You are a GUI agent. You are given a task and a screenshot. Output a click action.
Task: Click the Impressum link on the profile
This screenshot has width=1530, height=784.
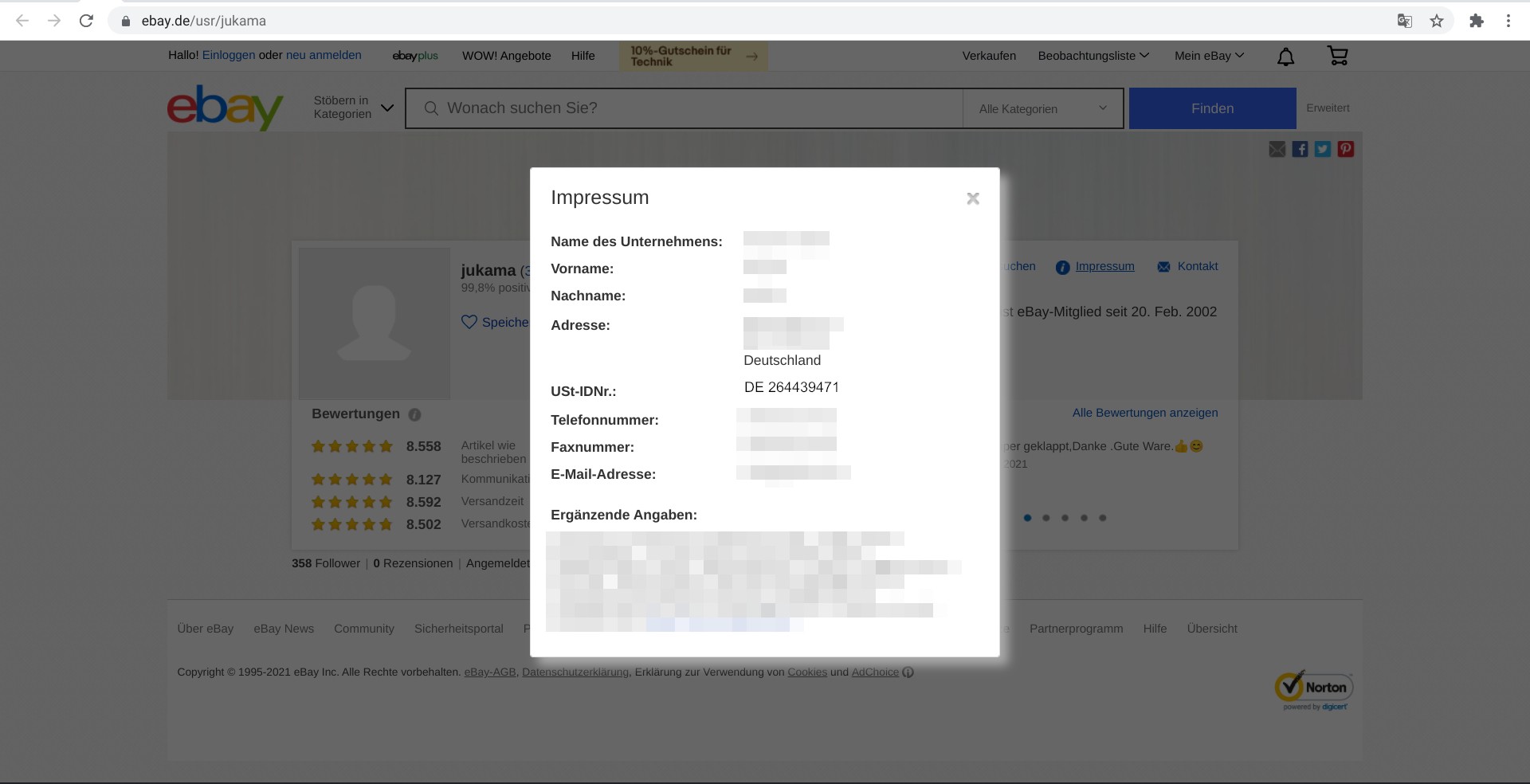tap(1104, 266)
